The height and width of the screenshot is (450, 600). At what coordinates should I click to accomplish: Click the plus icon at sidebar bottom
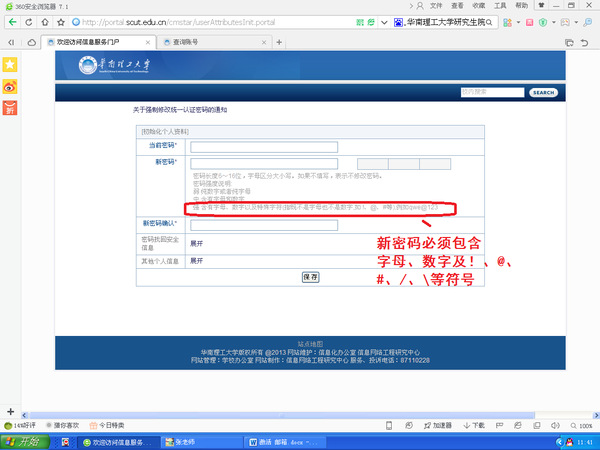[x=10, y=412]
